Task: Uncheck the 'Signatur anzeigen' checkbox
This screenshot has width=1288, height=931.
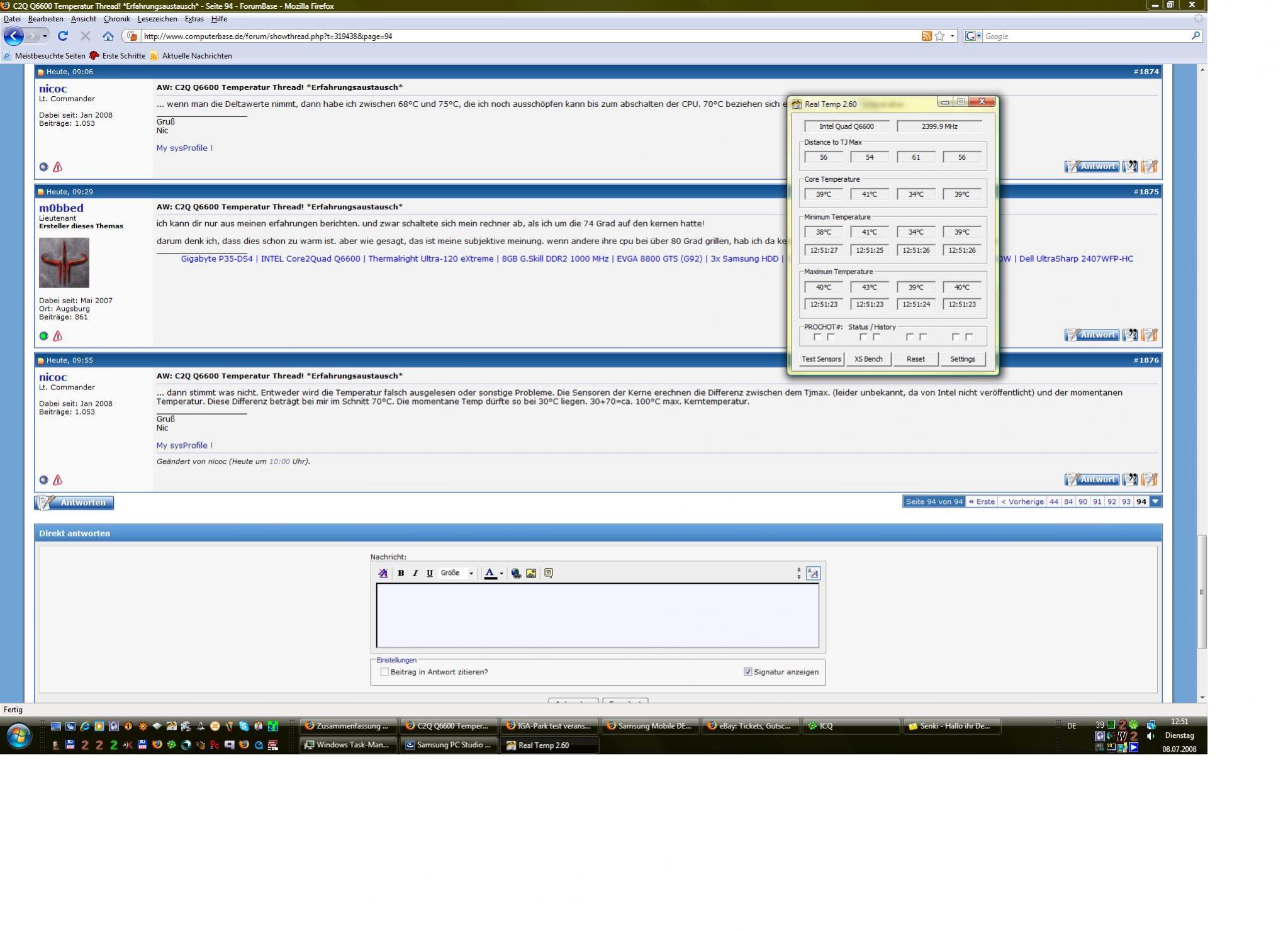Action: [x=748, y=672]
